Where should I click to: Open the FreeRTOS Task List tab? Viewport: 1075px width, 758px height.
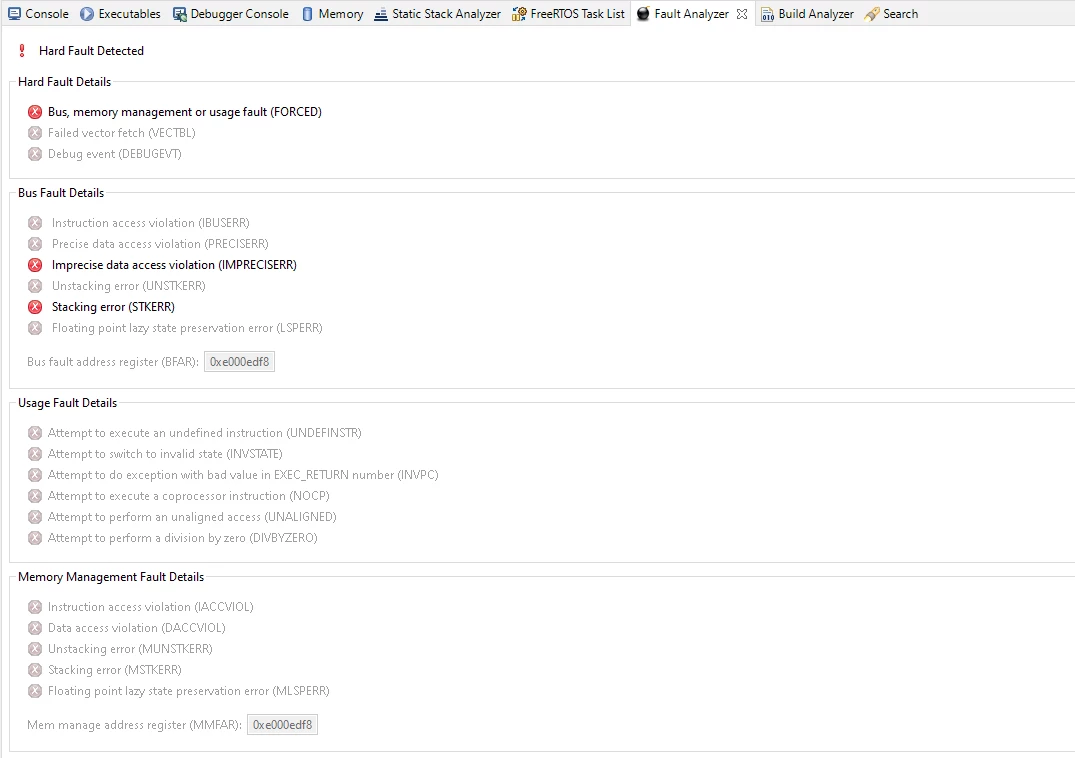click(568, 14)
